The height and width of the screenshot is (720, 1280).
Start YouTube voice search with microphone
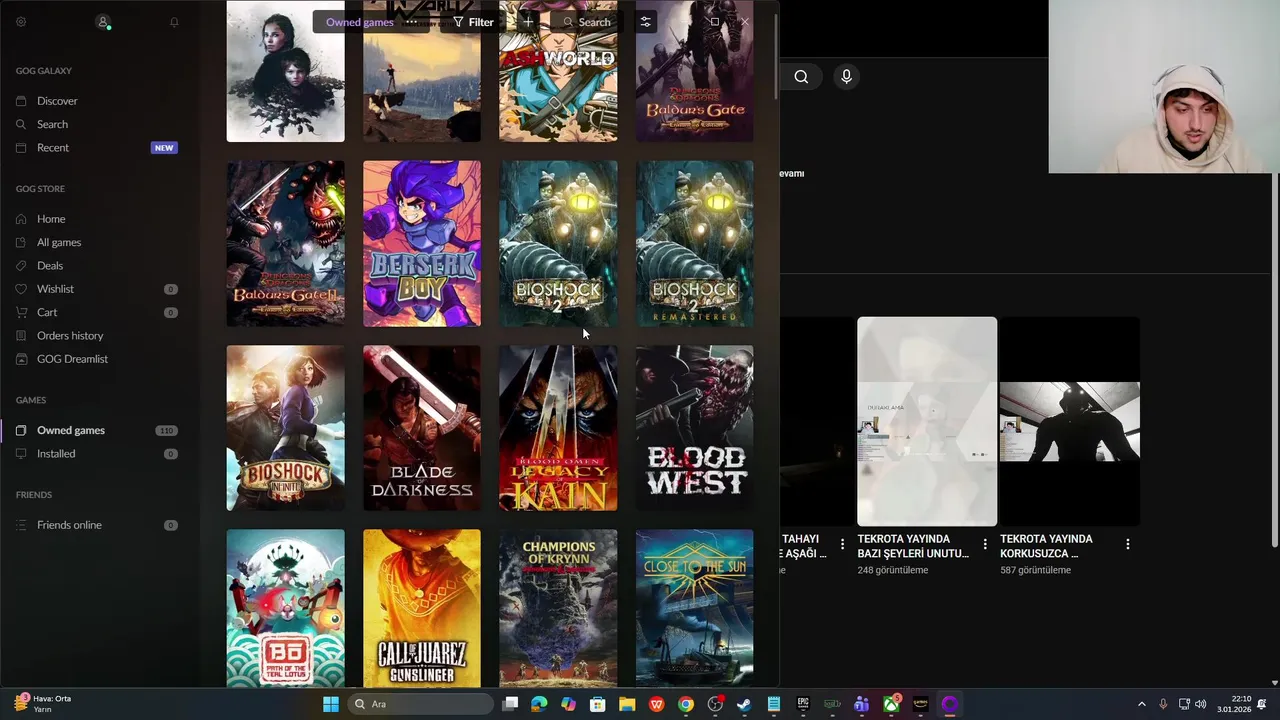click(x=846, y=77)
